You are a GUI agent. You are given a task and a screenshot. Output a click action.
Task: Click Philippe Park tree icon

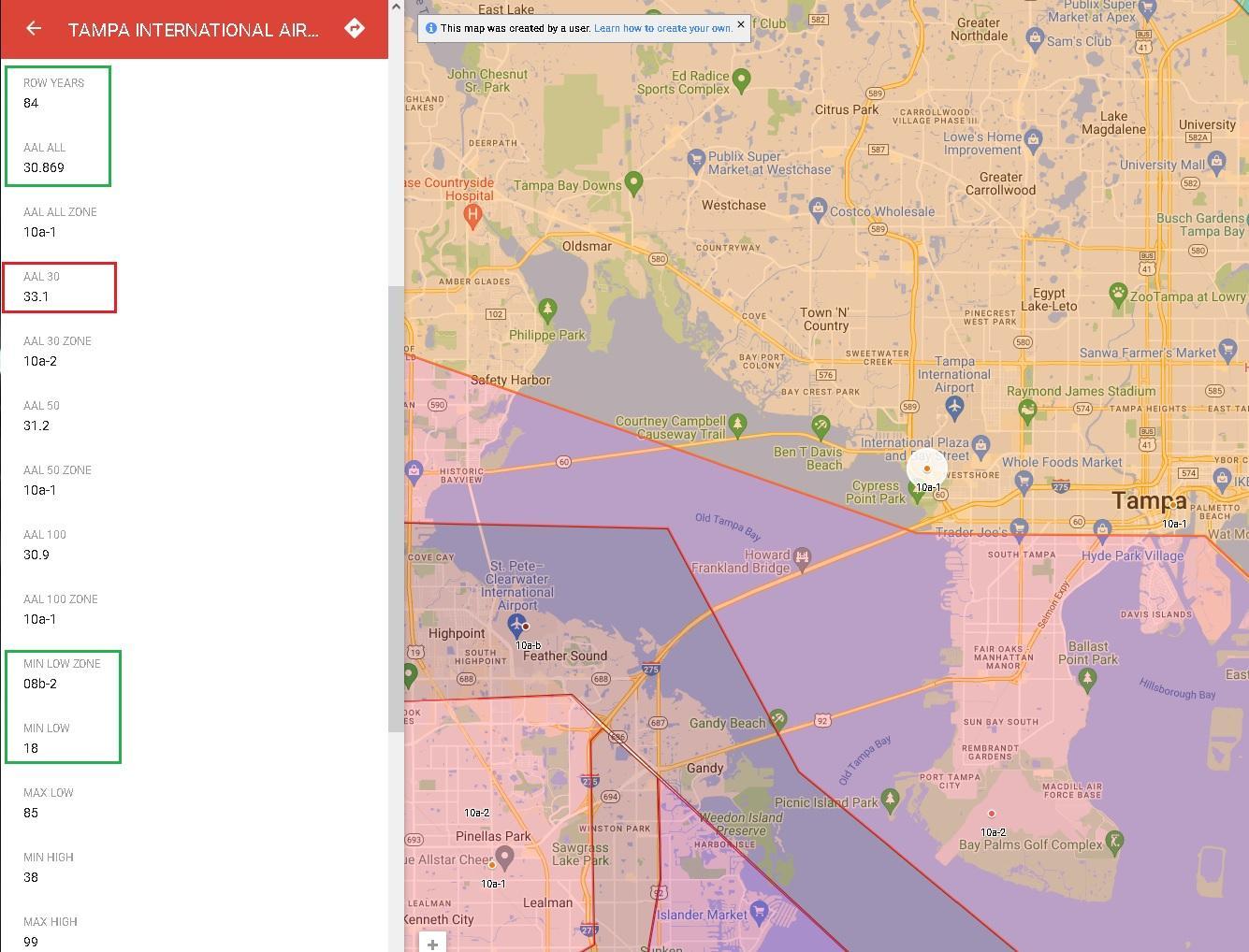[547, 310]
